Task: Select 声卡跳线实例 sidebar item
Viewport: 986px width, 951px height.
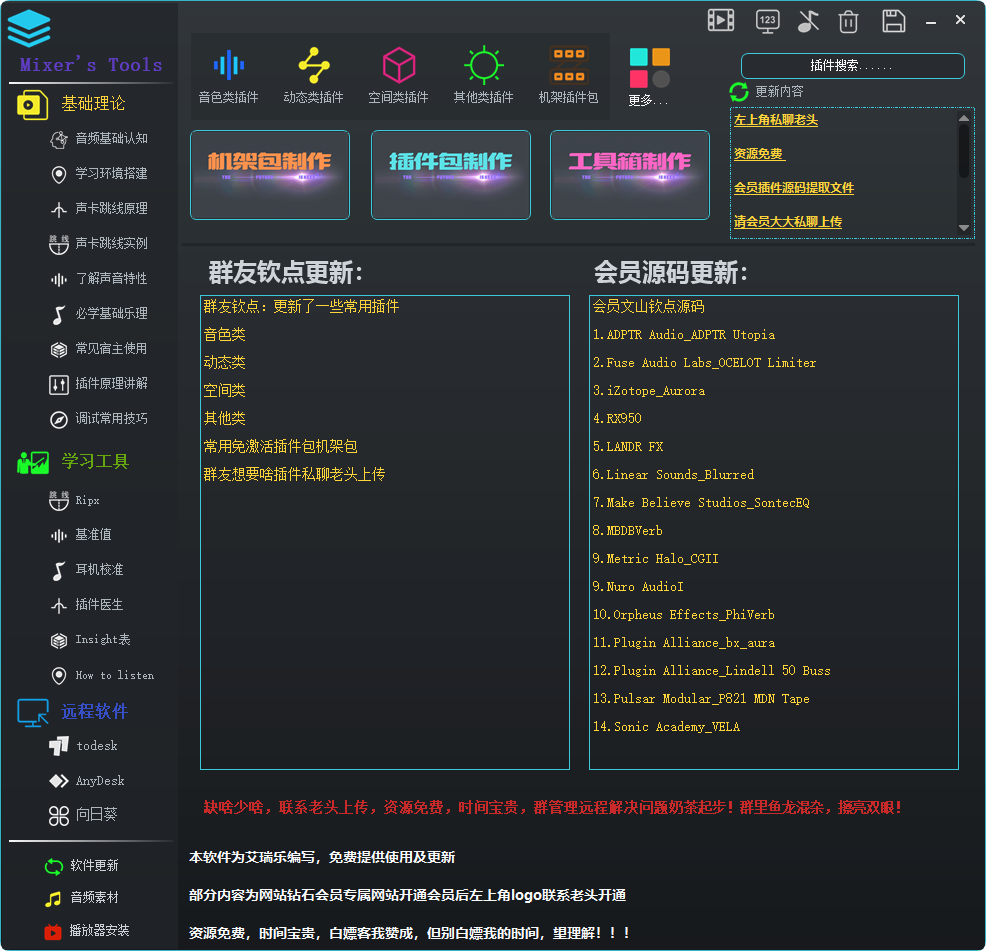Action: point(99,244)
